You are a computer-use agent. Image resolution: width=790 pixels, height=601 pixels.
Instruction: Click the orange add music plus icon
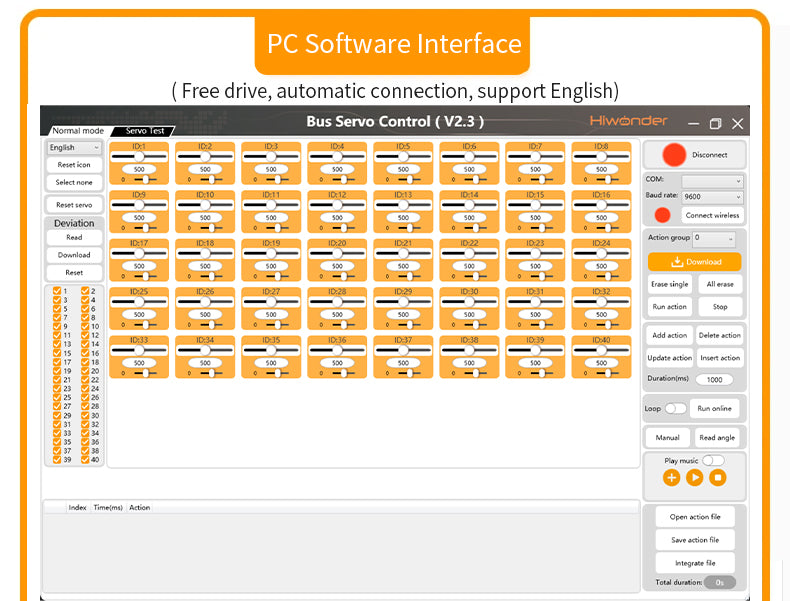tap(671, 478)
